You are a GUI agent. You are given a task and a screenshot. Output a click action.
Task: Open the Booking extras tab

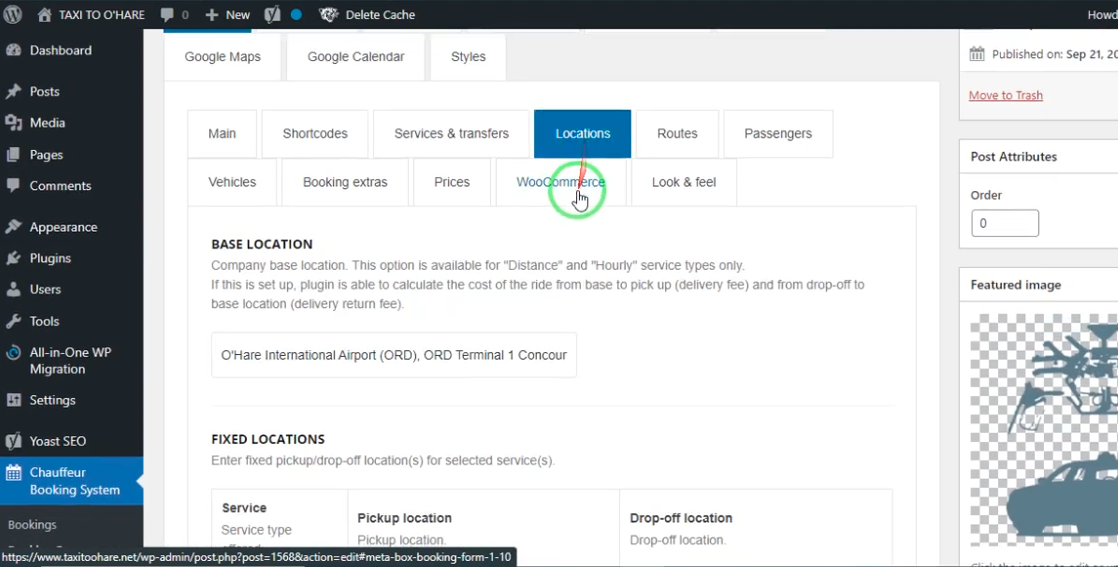point(345,183)
